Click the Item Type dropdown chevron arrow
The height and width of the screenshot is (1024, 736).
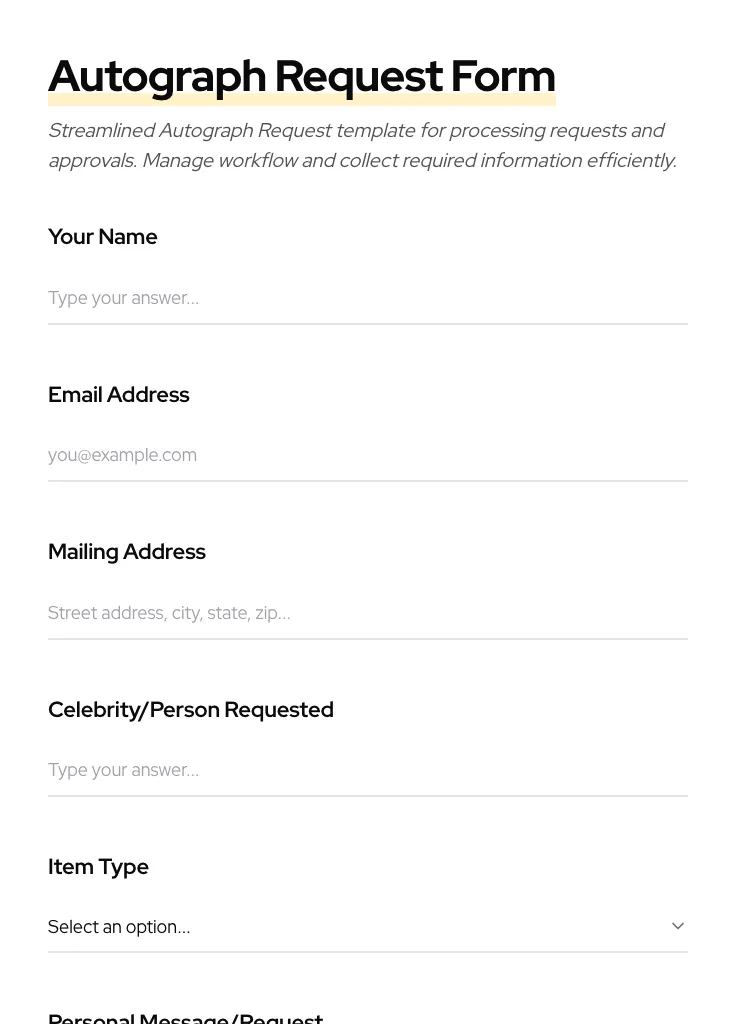point(678,926)
